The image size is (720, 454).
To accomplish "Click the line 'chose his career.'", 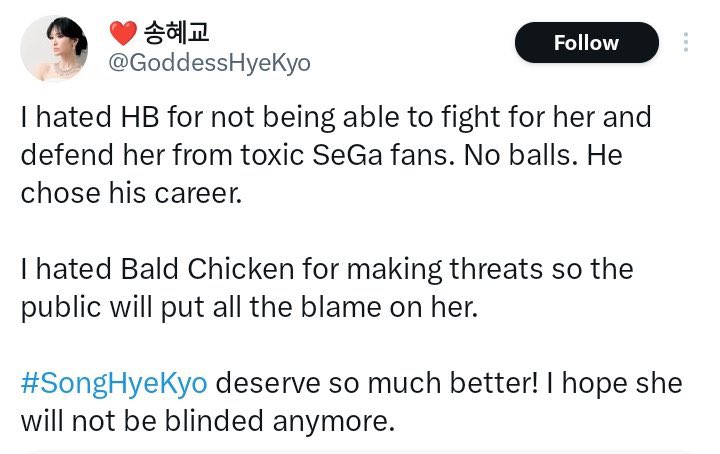I will pos(131,194).
